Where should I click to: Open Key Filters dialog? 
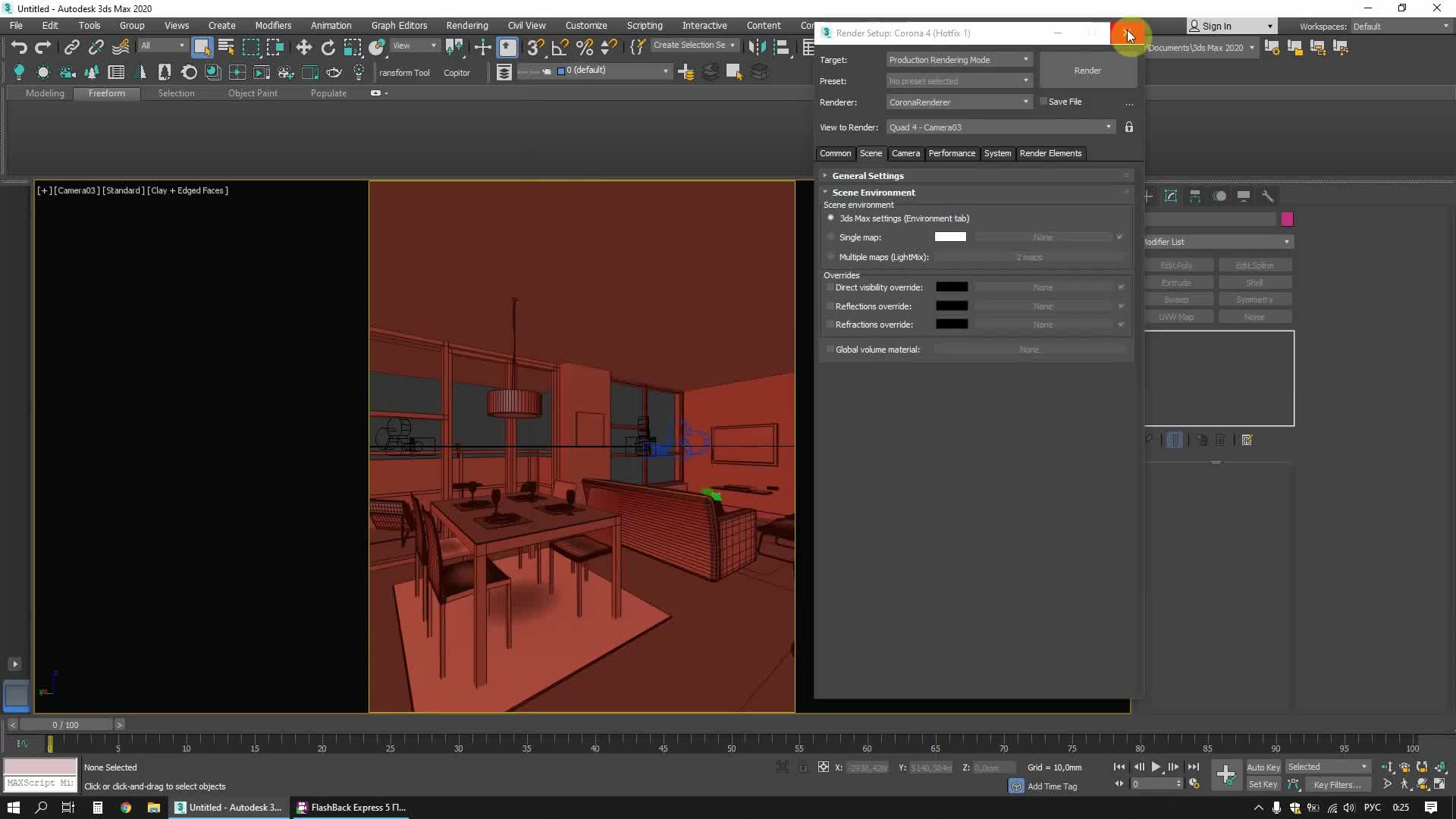click(x=1336, y=785)
